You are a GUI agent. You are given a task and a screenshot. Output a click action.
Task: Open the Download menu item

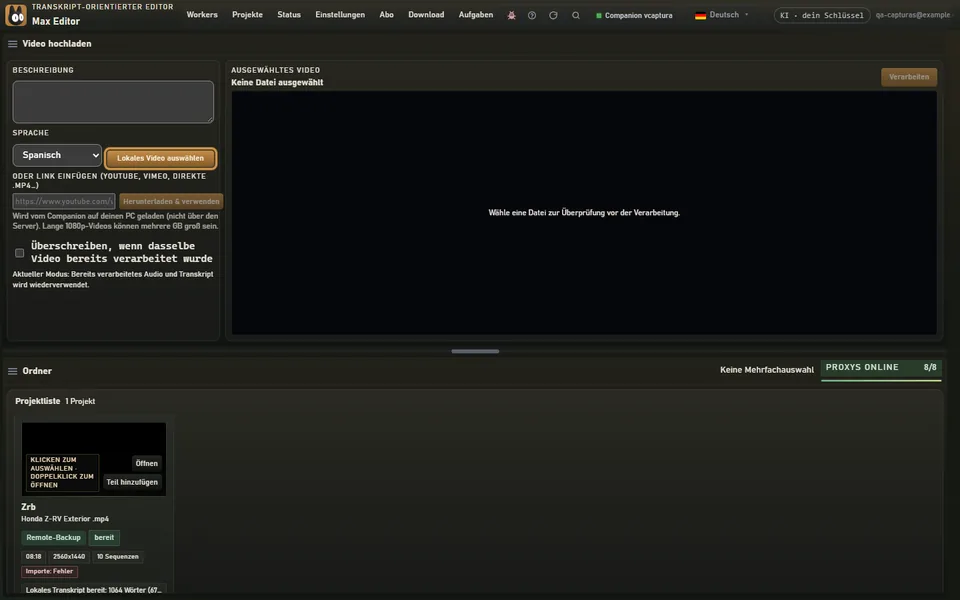(426, 15)
